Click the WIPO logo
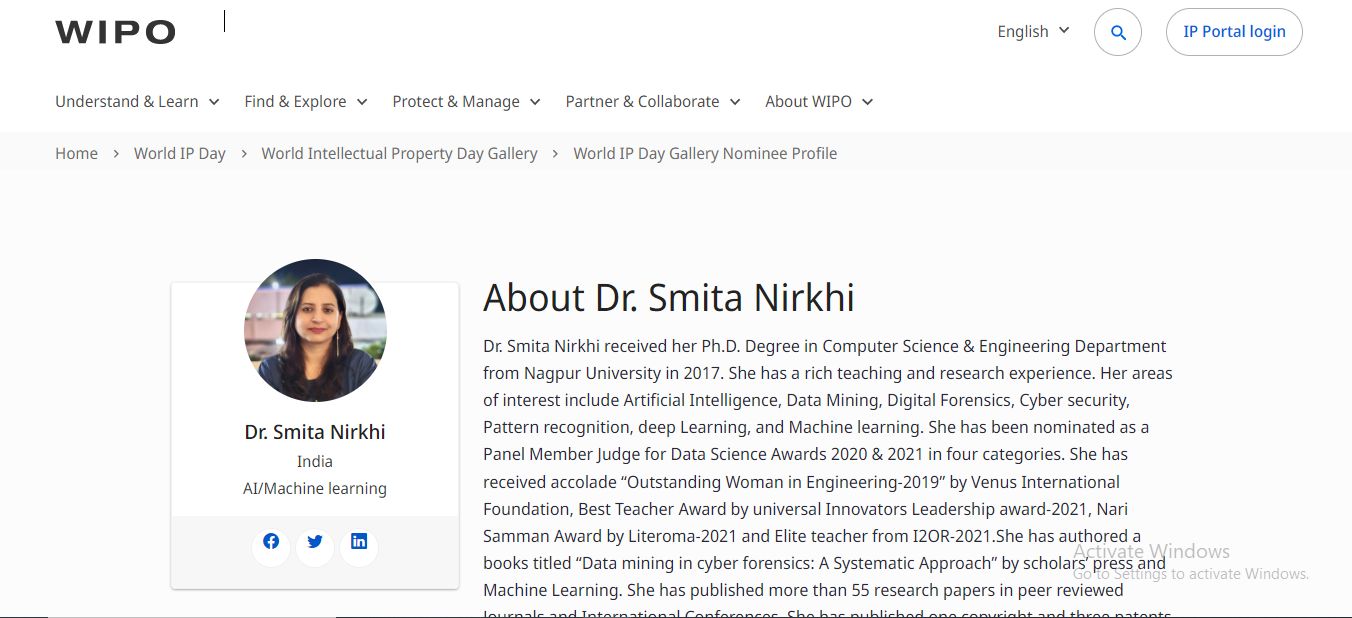Image resolution: width=1352 pixels, height=618 pixels. point(115,32)
